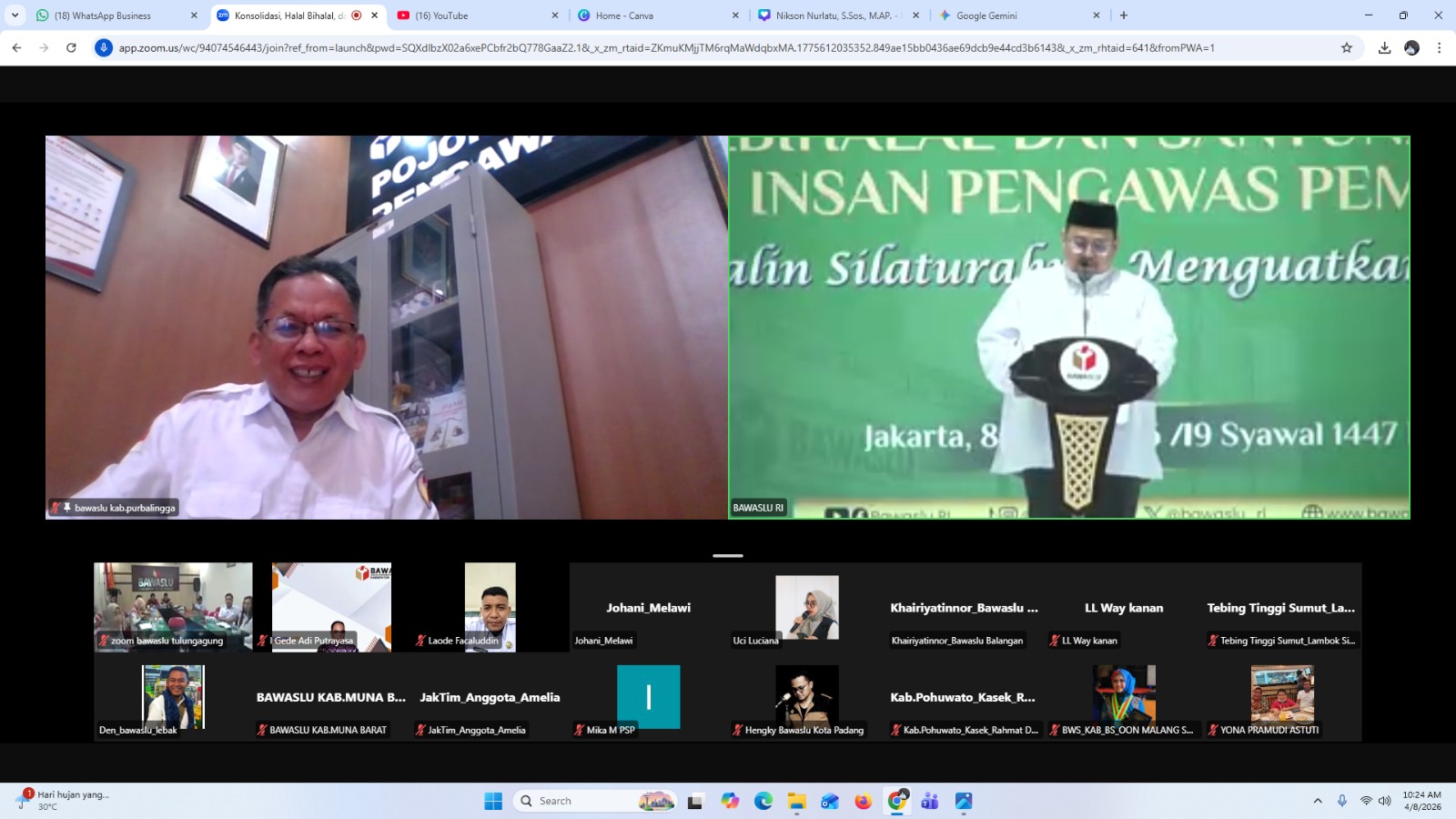Screen dimensions: 1456x819
Task: Click the tray microphone-in-use icon
Action: pyautogui.click(x=1342, y=801)
